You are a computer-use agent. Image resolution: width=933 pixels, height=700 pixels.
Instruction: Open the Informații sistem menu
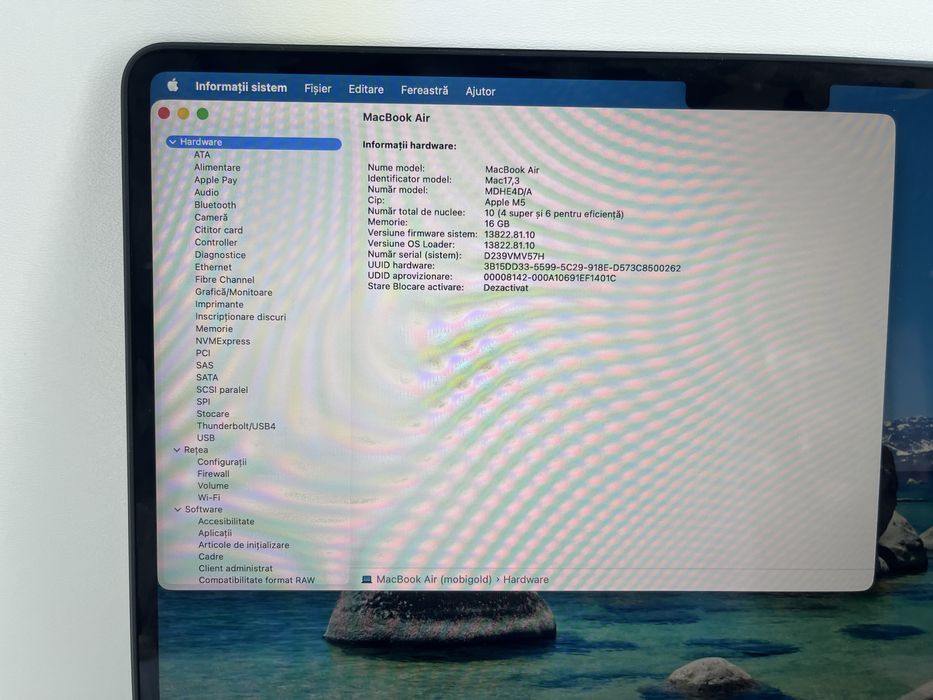point(241,87)
